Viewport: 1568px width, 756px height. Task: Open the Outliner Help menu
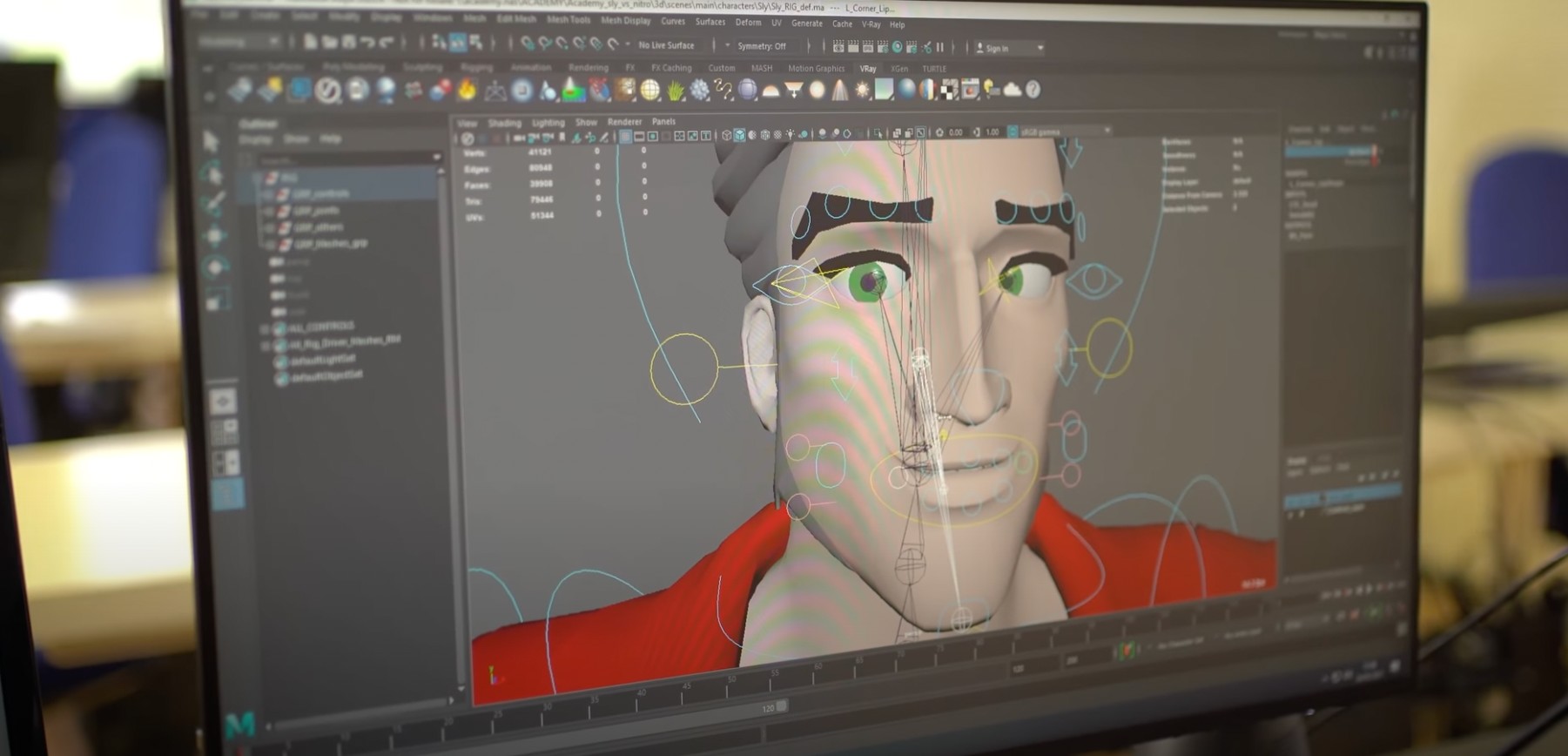330,138
